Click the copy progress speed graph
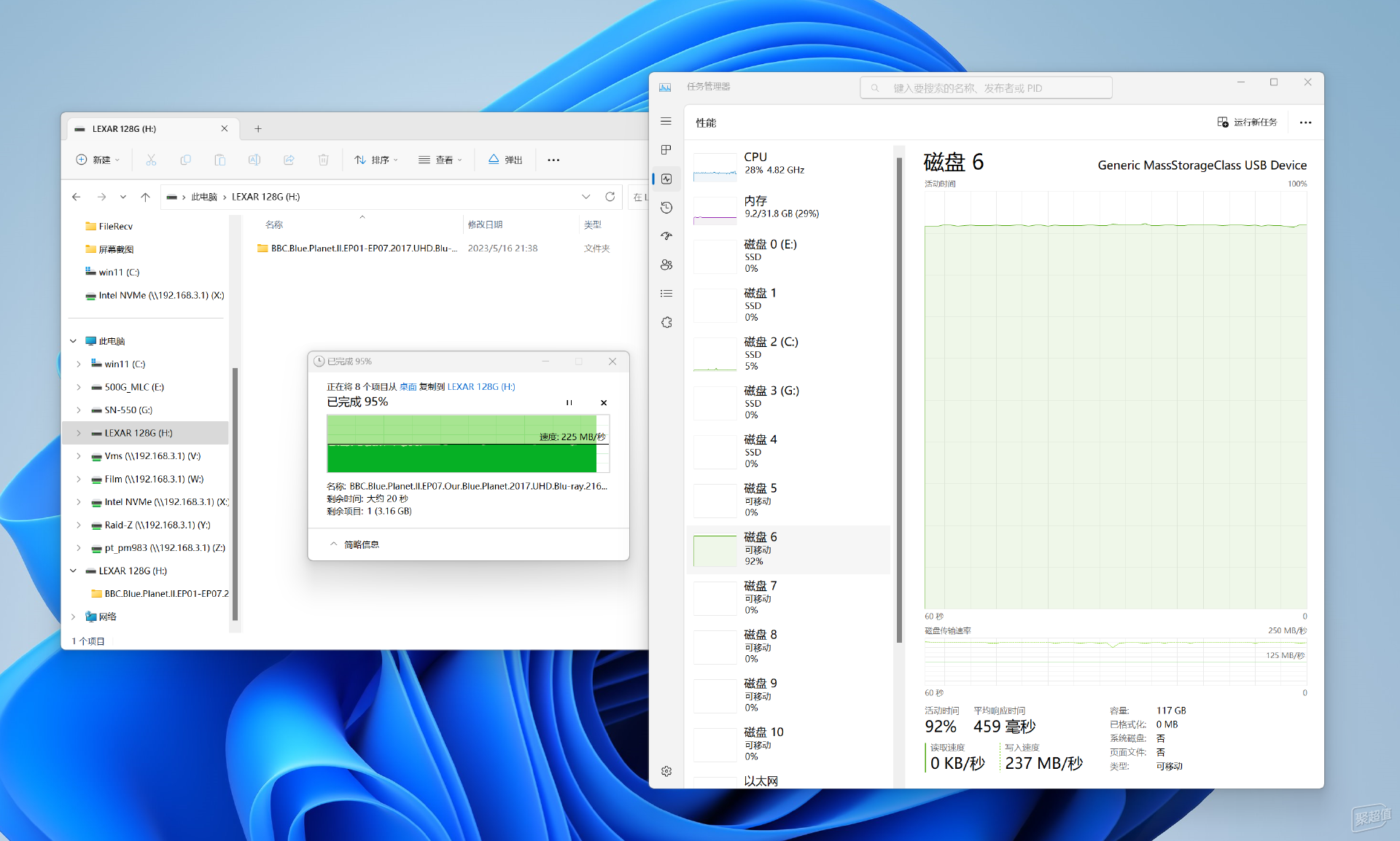This screenshot has width=1400, height=841. pos(468,444)
